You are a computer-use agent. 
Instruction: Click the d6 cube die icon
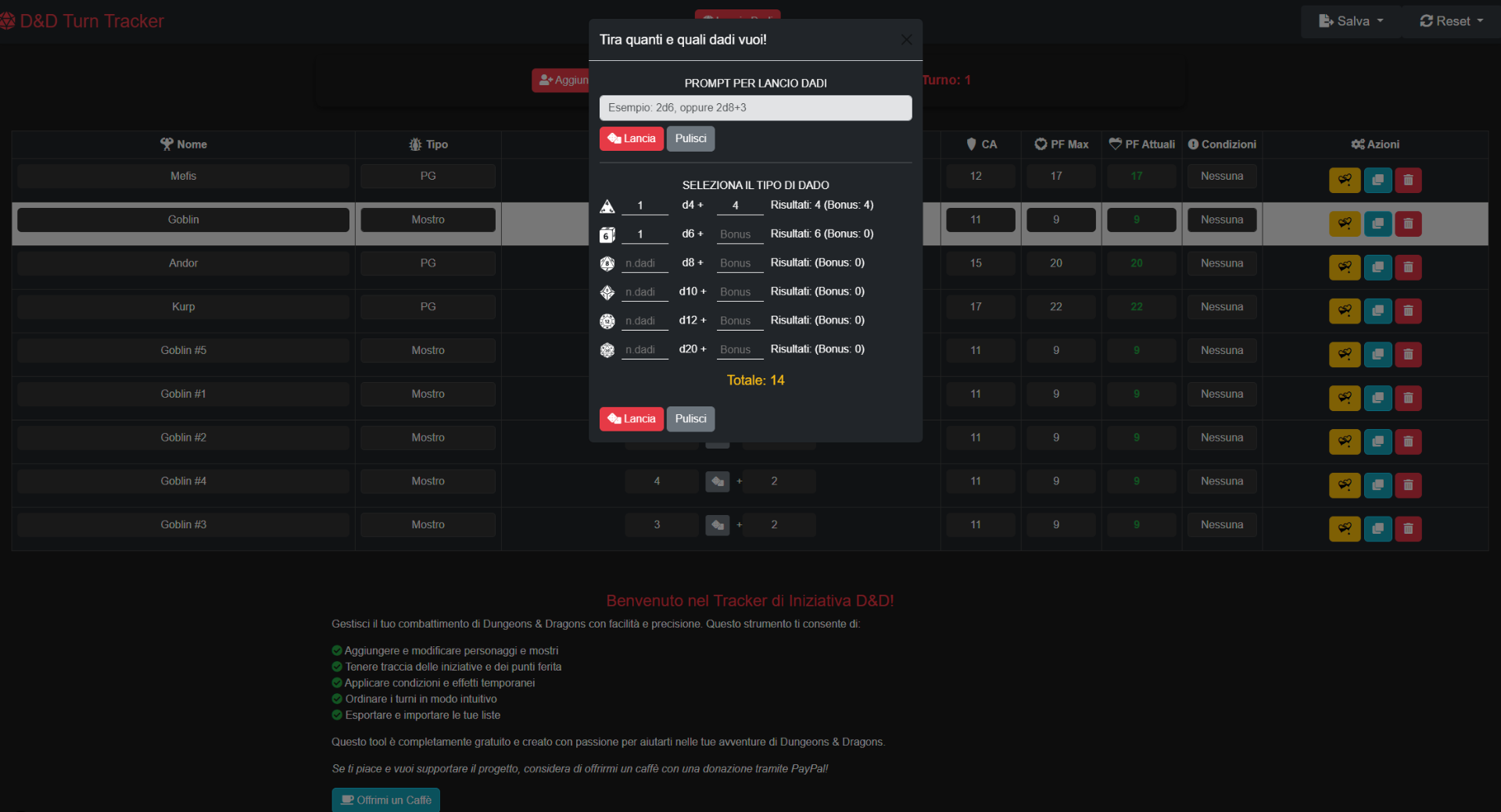point(607,234)
